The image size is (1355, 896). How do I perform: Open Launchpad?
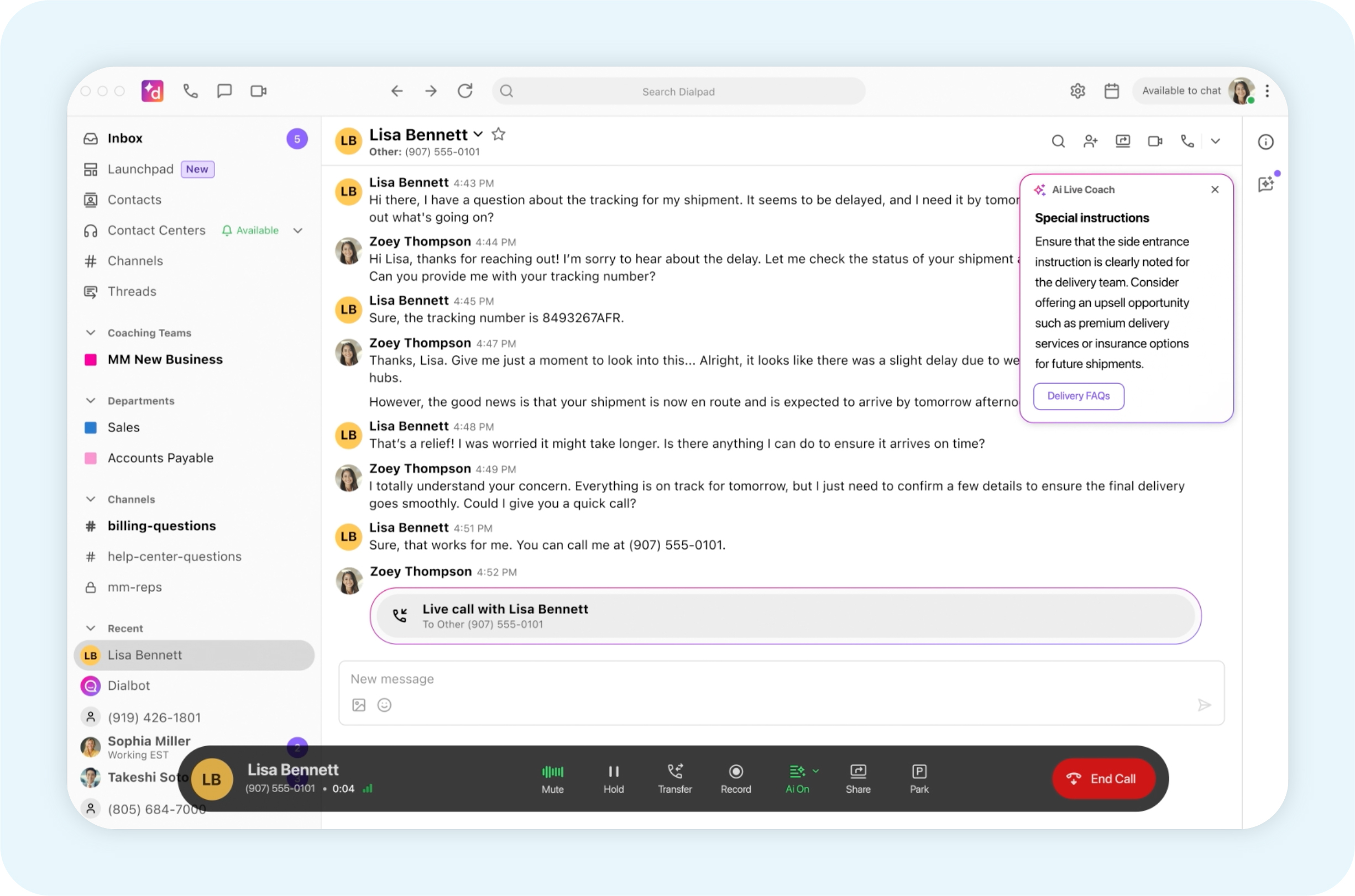[194, 169]
